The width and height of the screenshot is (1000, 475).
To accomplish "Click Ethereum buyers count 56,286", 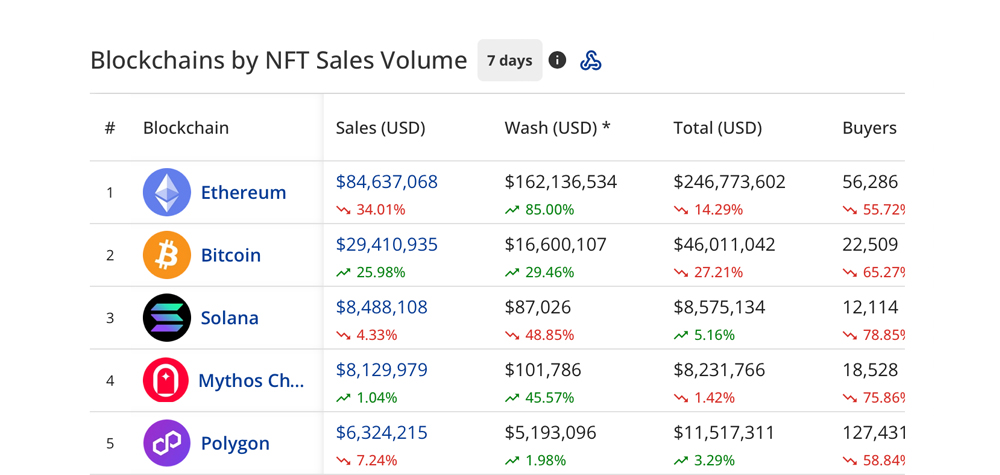I will pyautogui.click(x=871, y=182).
